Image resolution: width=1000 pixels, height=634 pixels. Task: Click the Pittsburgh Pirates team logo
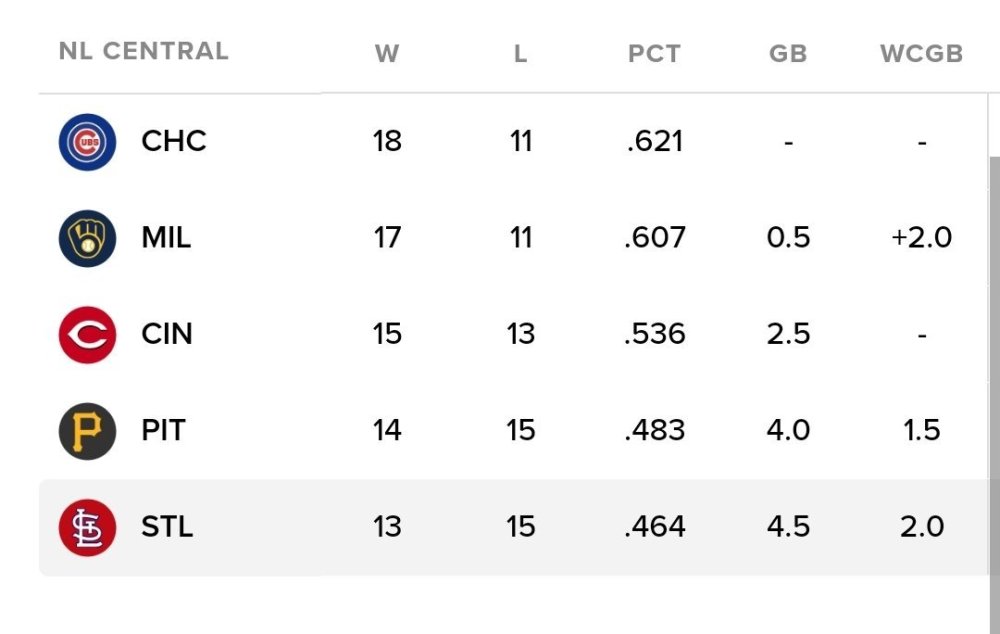click(87, 431)
